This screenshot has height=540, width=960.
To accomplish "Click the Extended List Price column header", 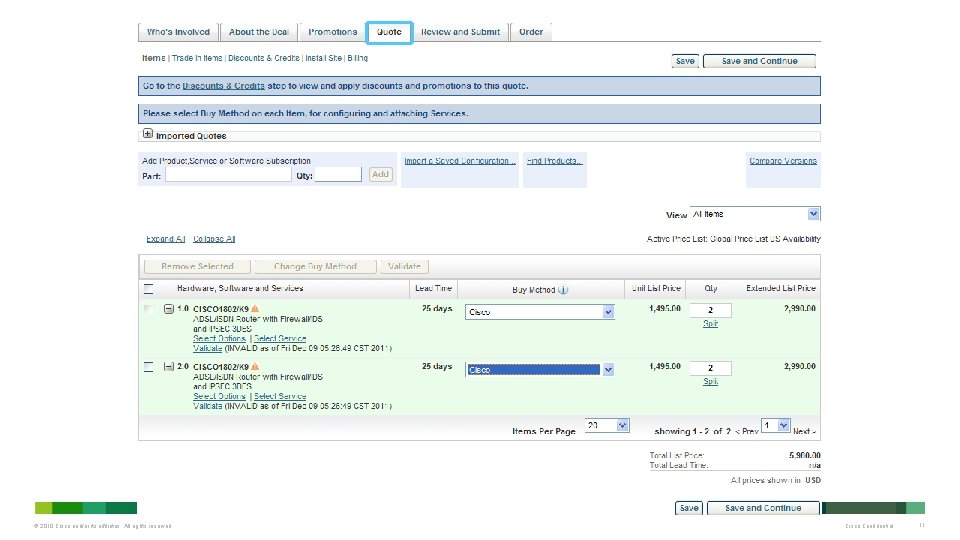I will [x=781, y=288].
